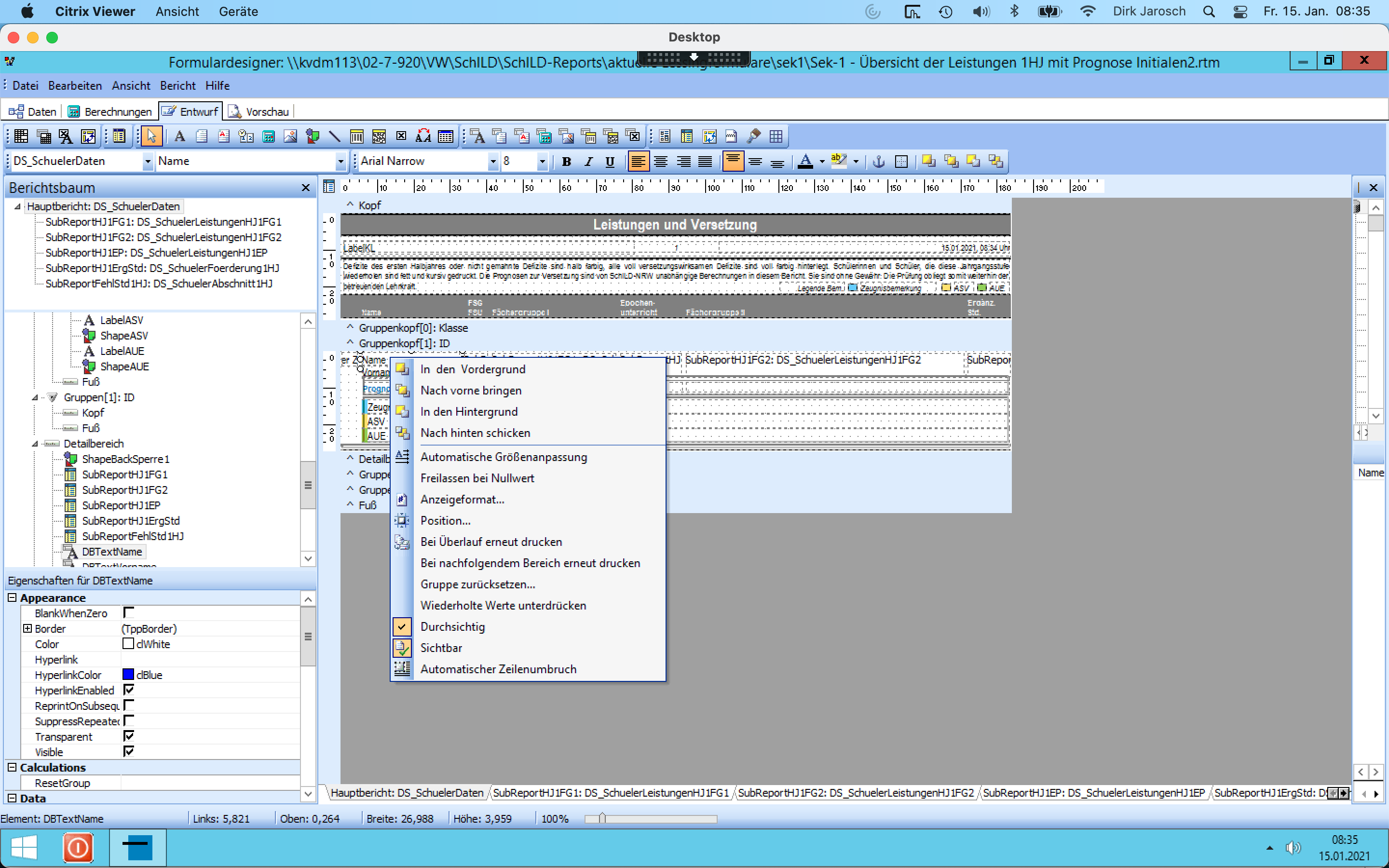Click the Hyperlink property value field

[210, 659]
